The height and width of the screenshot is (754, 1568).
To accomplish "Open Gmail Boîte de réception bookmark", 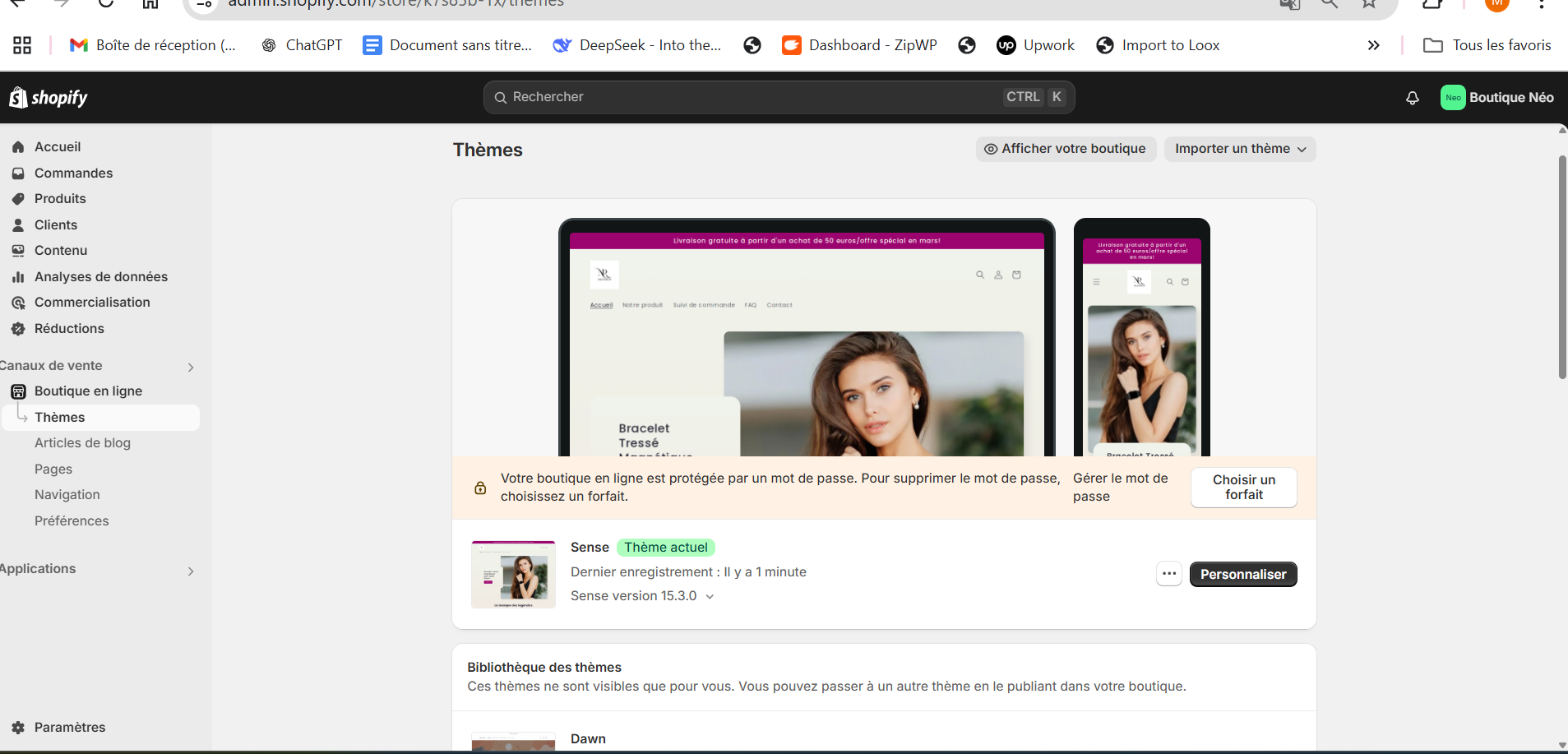I will (x=153, y=45).
